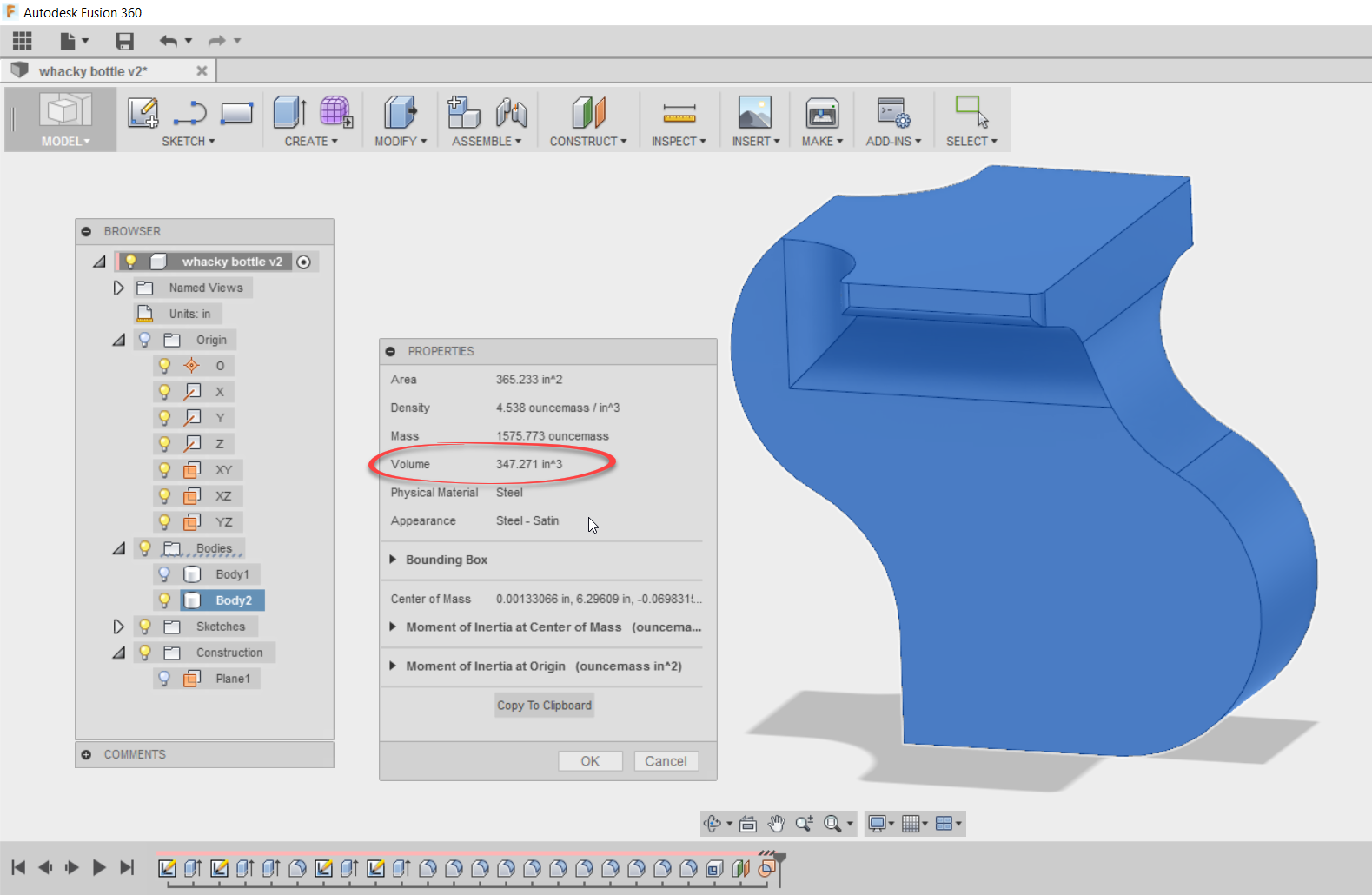Expand the Bounding Box section
Screen dimensions: 1372x895
393,560
